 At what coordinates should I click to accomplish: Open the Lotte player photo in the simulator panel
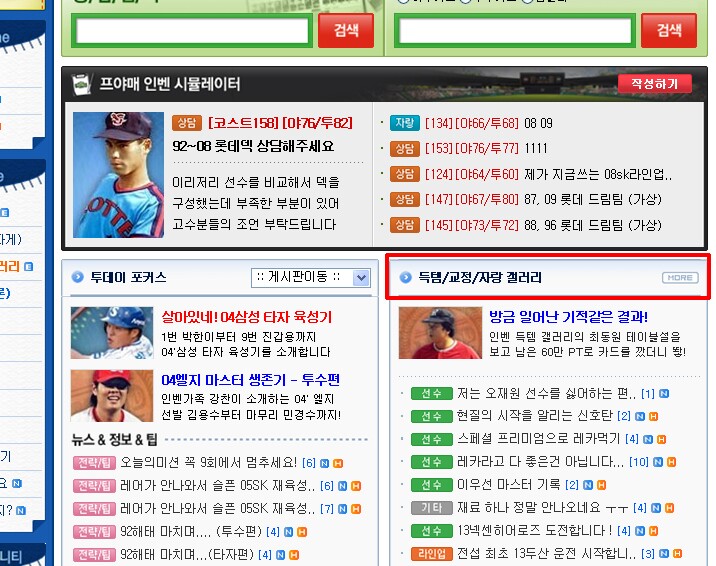(x=118, y=174)
